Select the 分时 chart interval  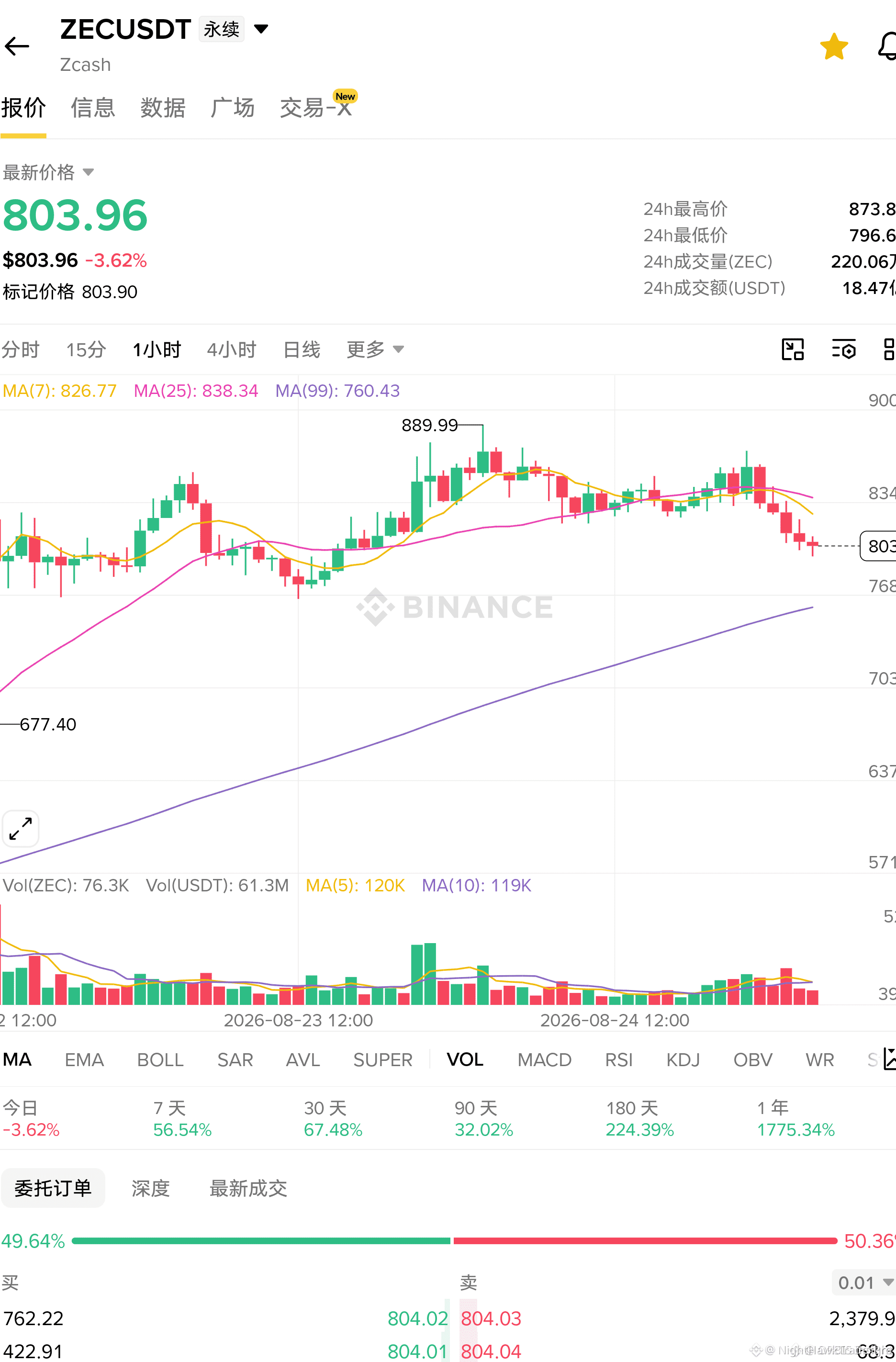click(x=21, y=349)
